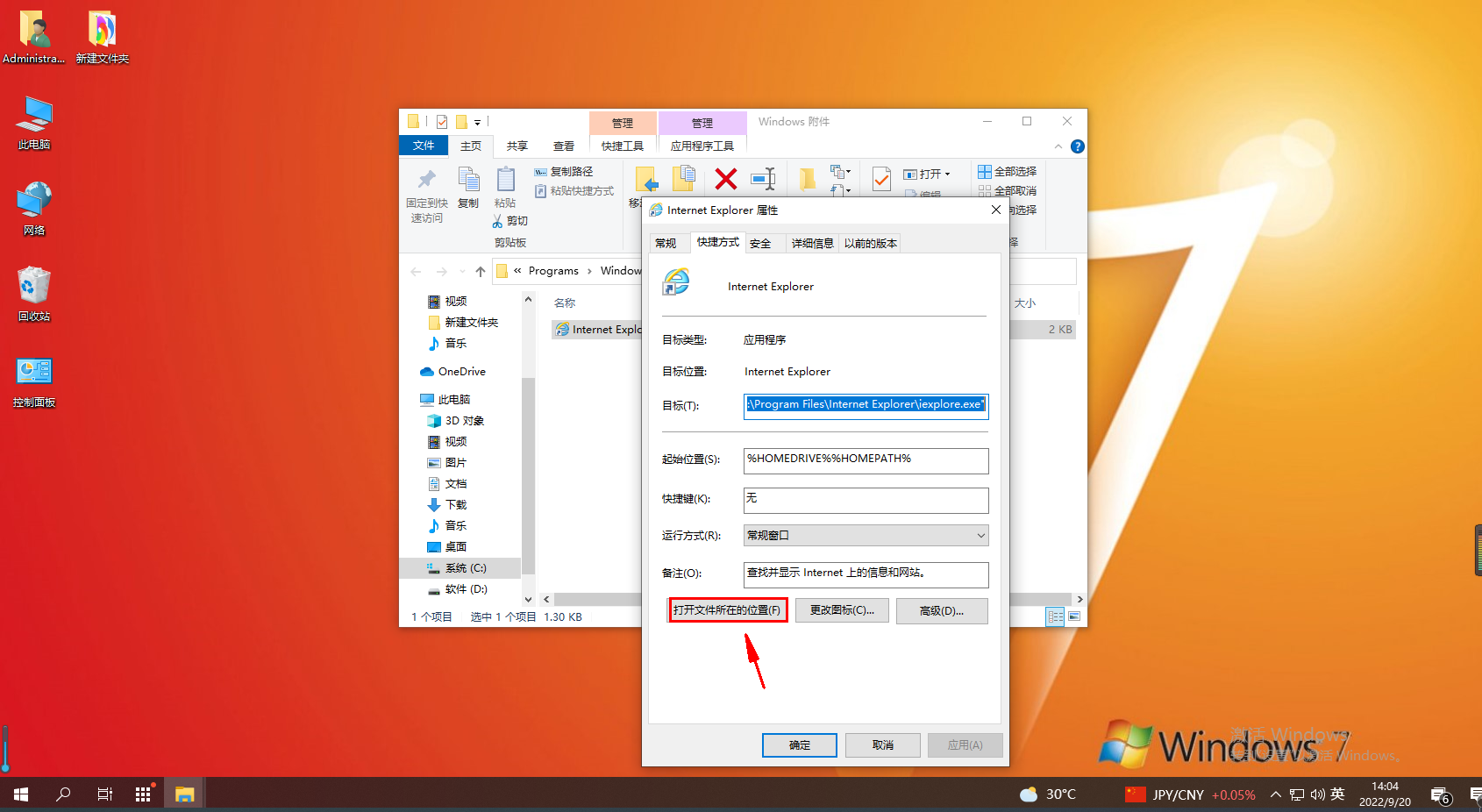Open This PC (此电脑) desktop icon

click(34, 123)
